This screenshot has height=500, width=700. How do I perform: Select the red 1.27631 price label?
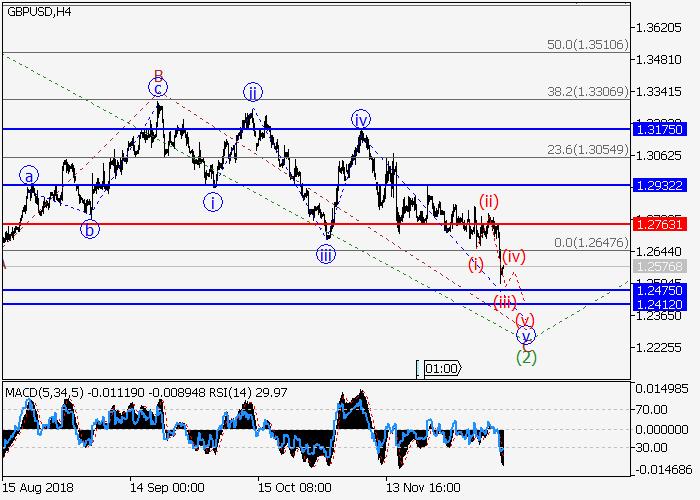[660, 224]
